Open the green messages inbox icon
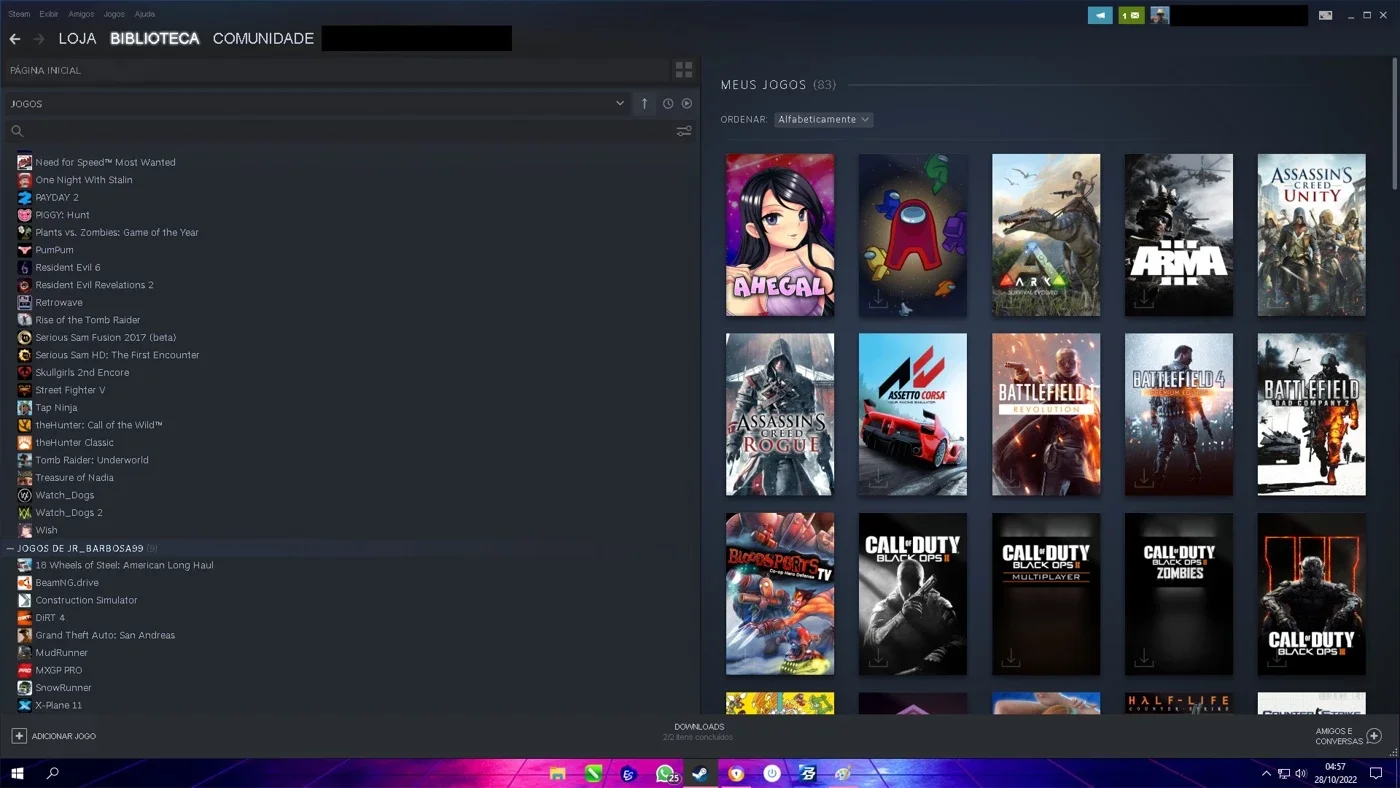1400x788 pixels. pos(1131,15)
